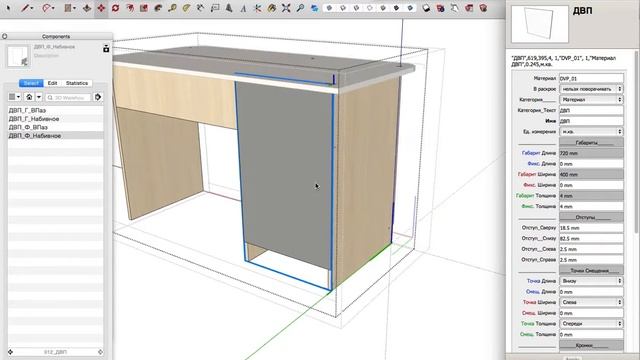Open the 'Ед. измерения' units dropdown
640x360 pixels.
591,131
